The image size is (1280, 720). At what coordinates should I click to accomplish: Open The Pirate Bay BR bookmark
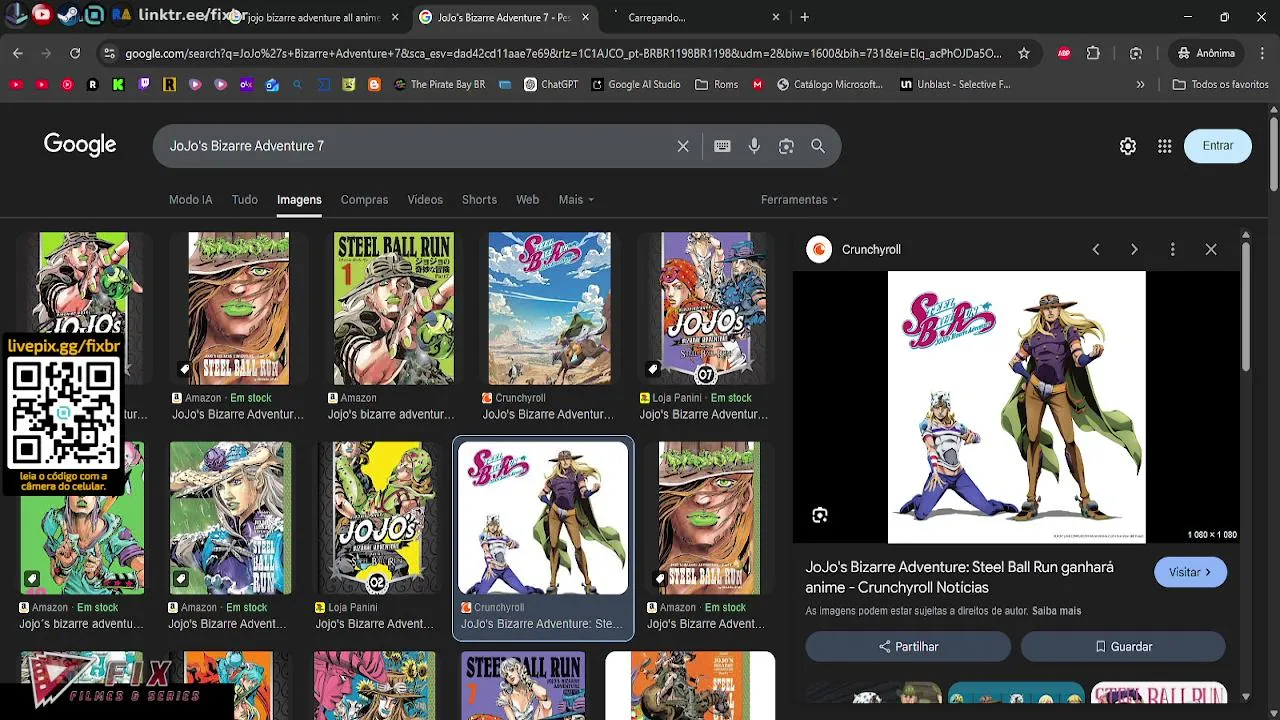(440, 85)
